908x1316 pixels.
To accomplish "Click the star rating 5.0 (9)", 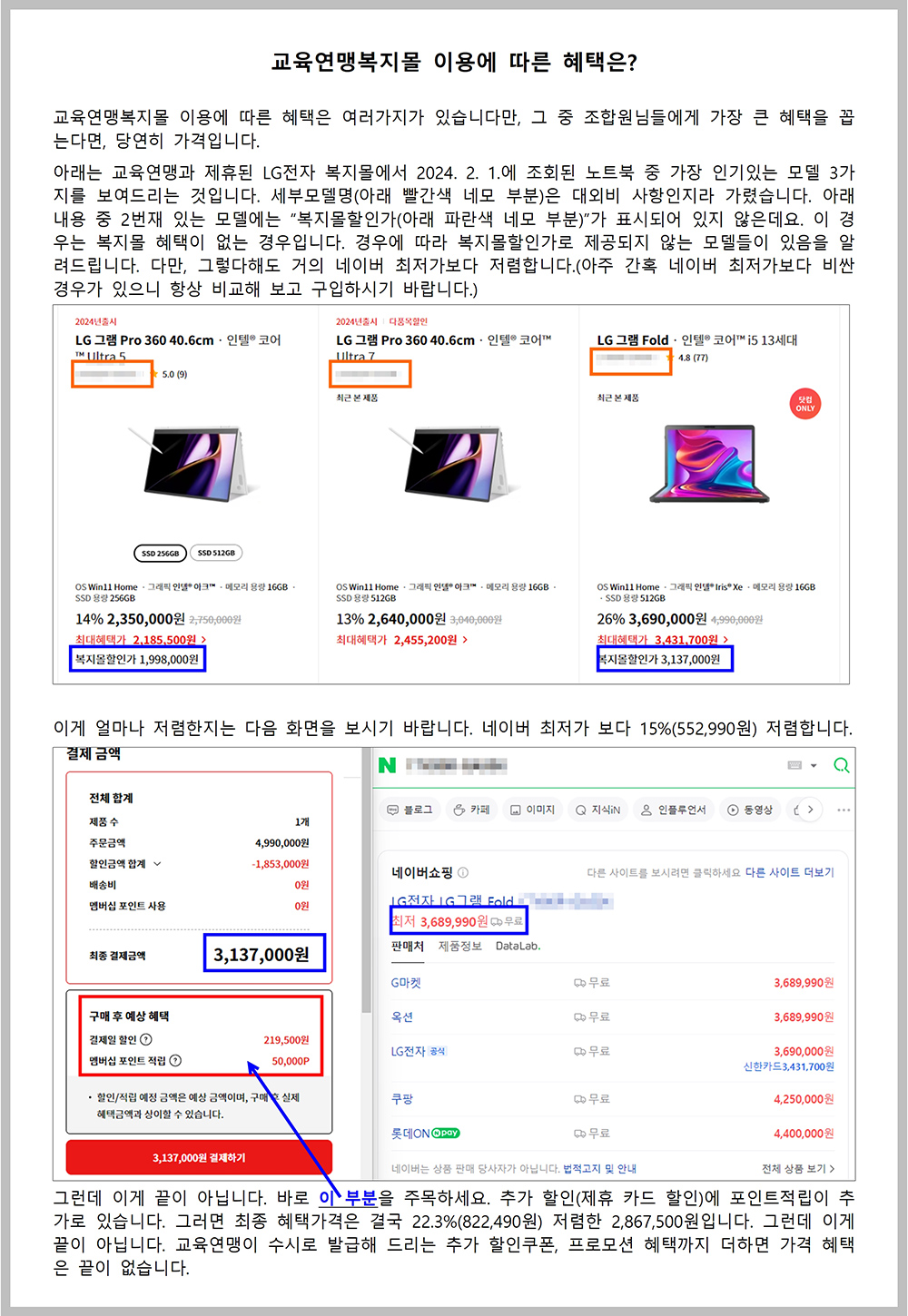I will coord(170,374).
